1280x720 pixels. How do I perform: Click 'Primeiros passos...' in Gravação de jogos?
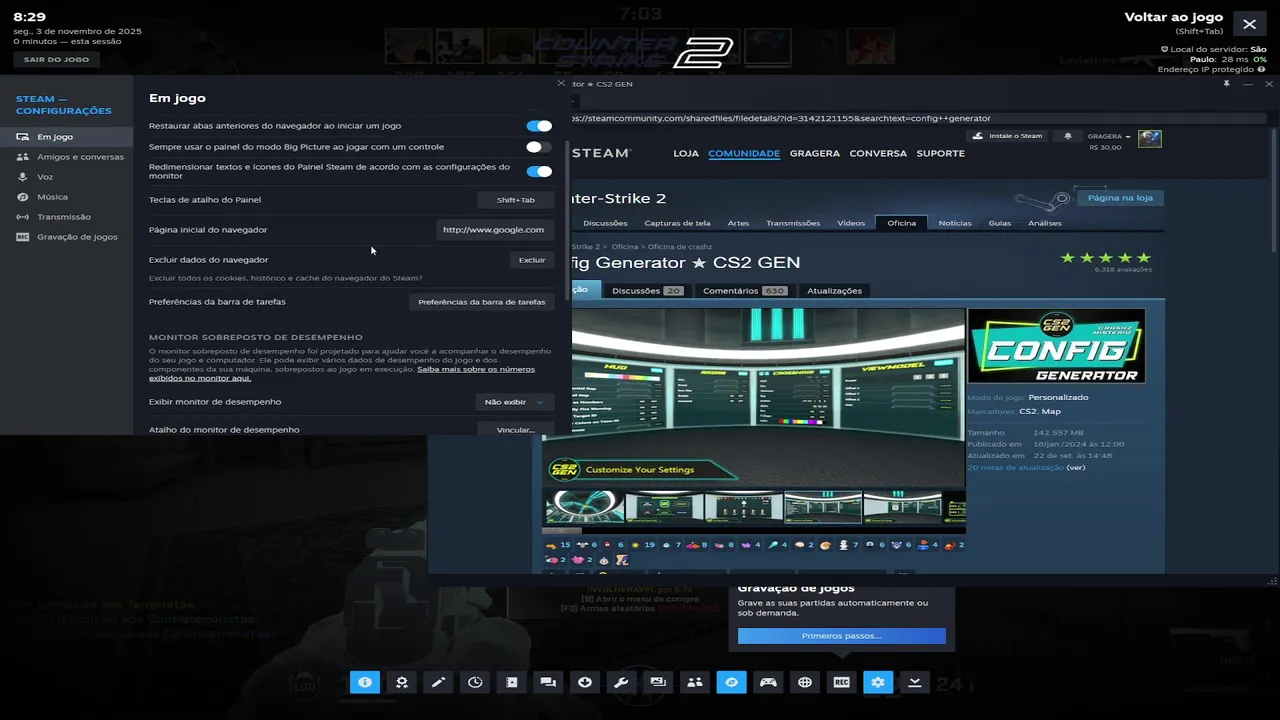841,636
